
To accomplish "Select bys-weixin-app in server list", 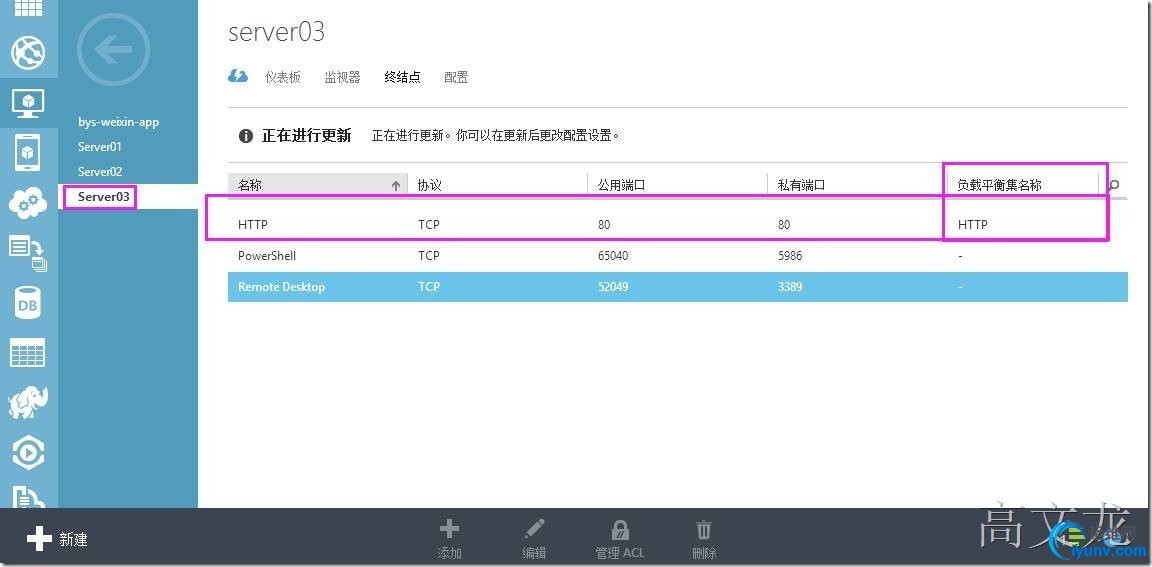I will point(118,122).
